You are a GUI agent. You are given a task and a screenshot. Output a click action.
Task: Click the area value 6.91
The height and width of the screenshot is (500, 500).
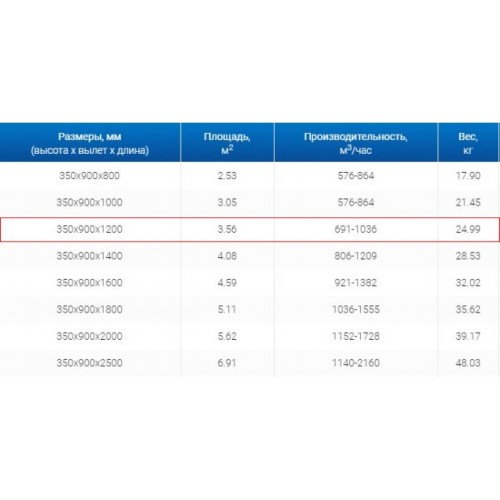click(227, 363)
